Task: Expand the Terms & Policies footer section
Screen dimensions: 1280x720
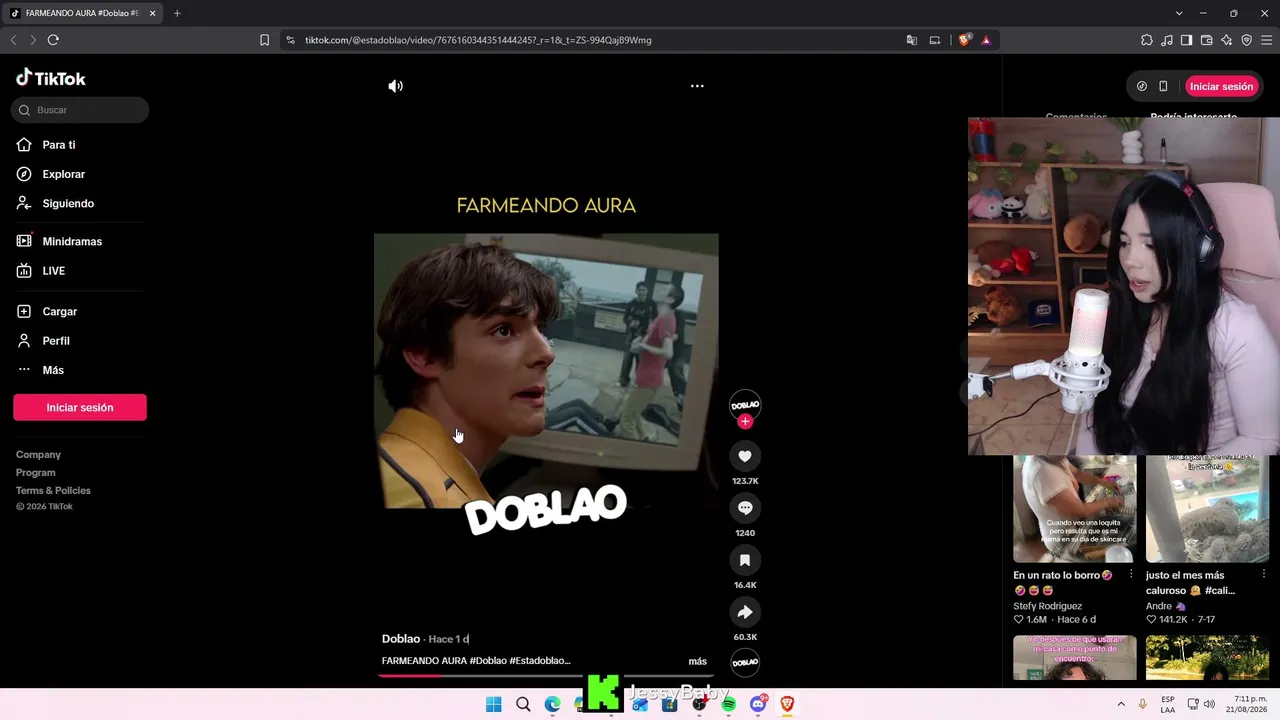Action: pyautogui.click(x=53, y=491)
